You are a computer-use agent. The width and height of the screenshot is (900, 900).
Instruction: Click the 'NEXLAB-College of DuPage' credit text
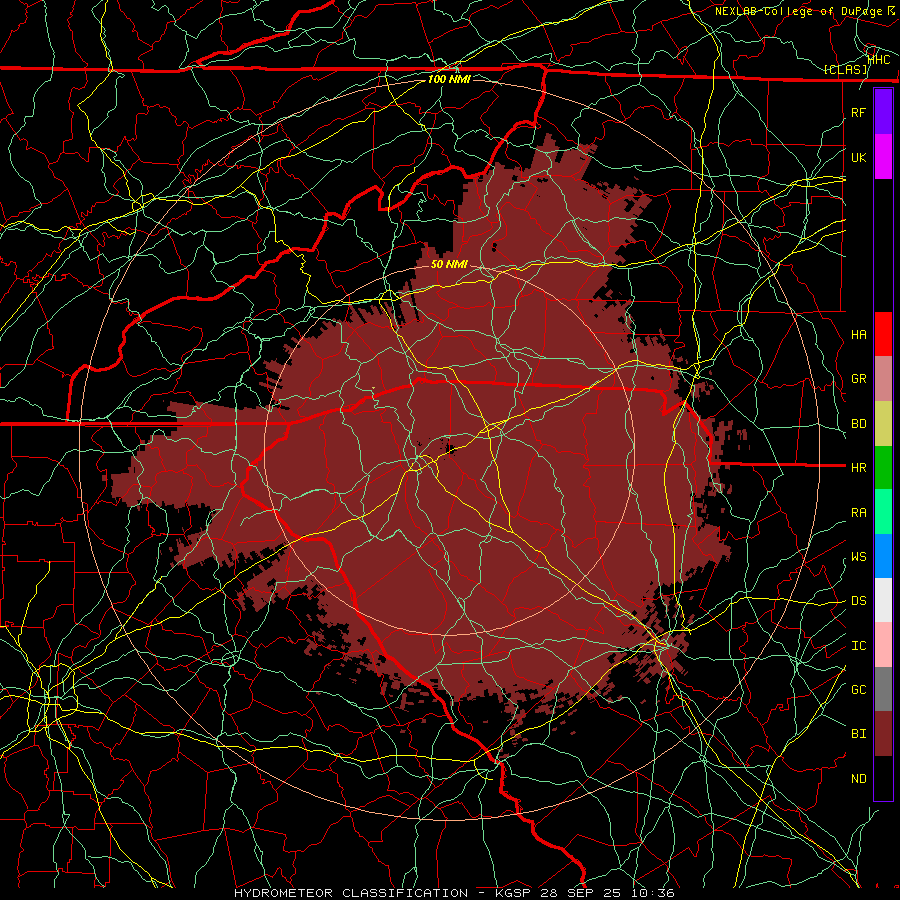[x=798, y=11]
